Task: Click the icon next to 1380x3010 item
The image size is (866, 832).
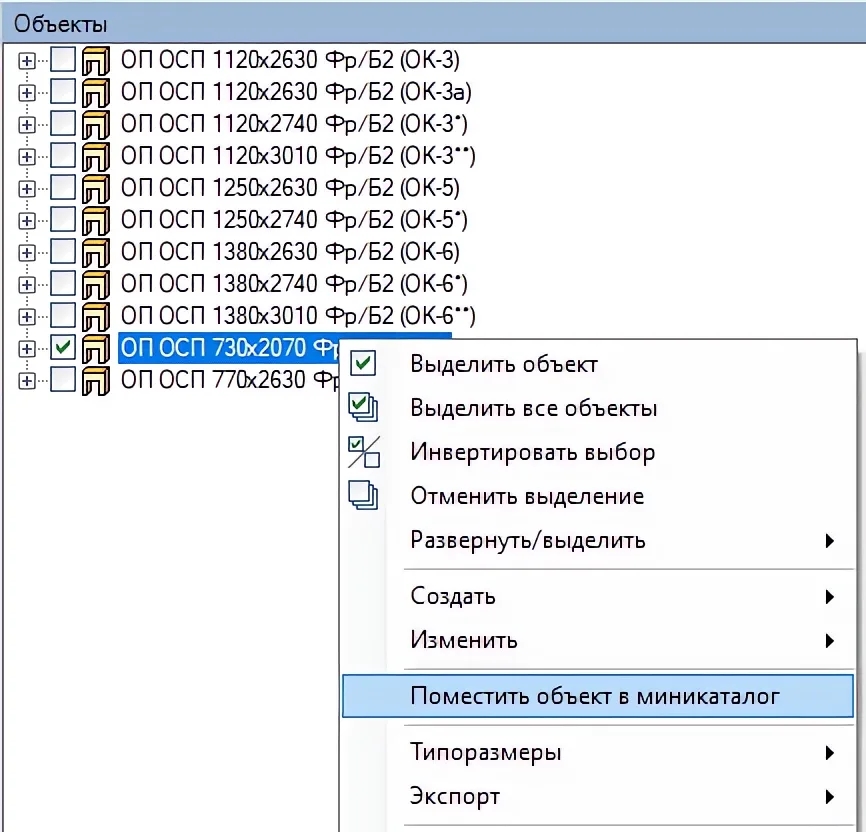Action: click(95, 316)
